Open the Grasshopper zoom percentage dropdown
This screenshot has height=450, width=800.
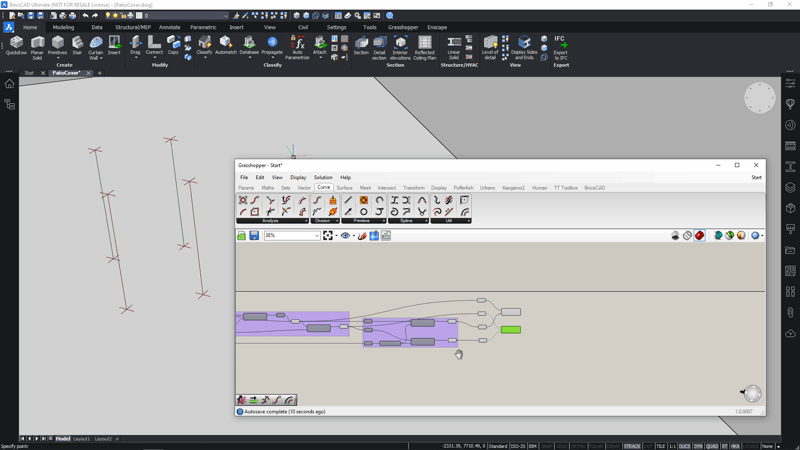point(316,236)
